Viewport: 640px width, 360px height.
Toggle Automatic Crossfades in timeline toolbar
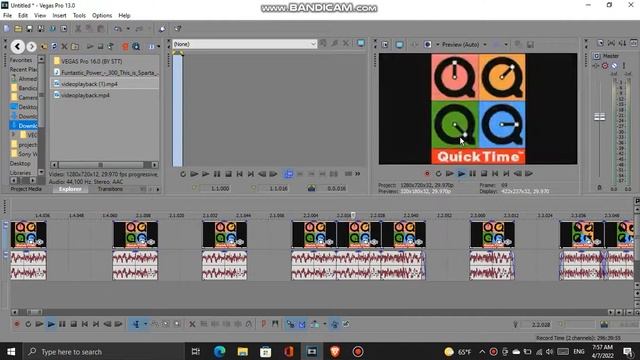click(x=302, y=324)
